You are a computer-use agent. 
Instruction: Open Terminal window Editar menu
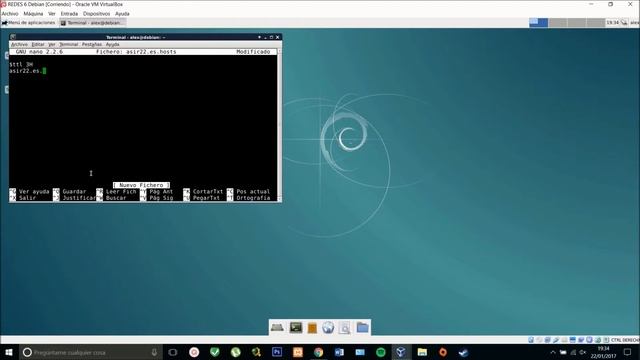tap(38, 44)
